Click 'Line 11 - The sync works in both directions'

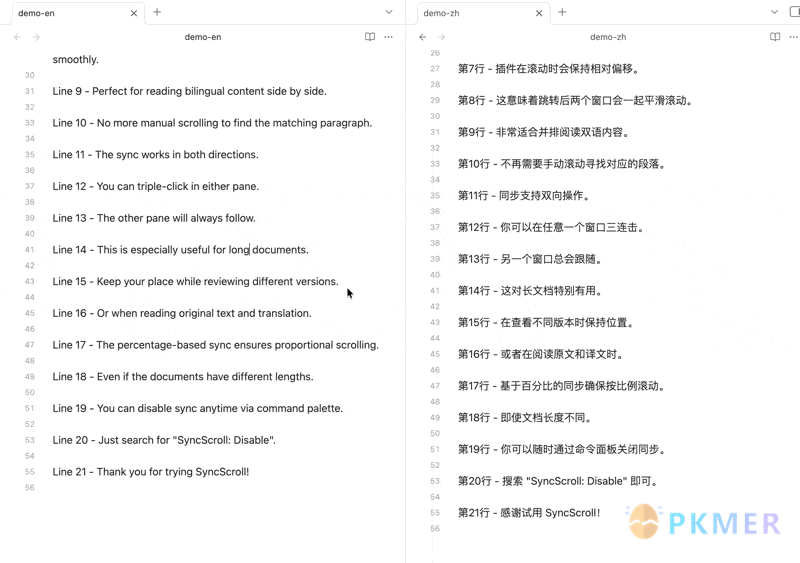pos(156,155)
